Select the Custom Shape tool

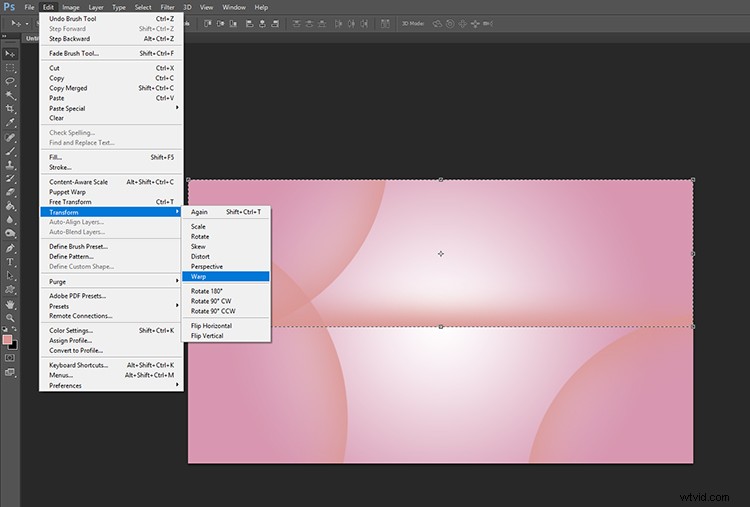(x=10, y=290)
